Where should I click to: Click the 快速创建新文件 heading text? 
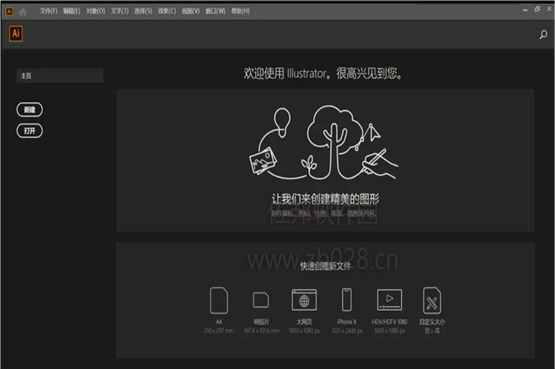click(325, 266)
